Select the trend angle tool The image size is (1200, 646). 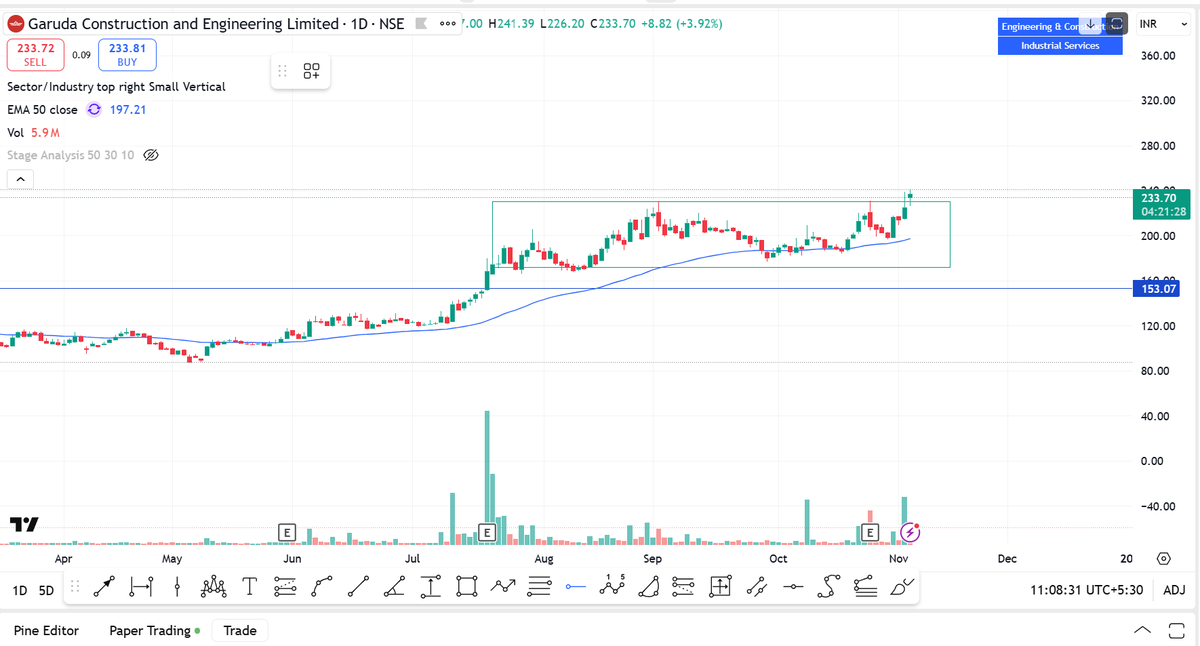click(394, 587)
